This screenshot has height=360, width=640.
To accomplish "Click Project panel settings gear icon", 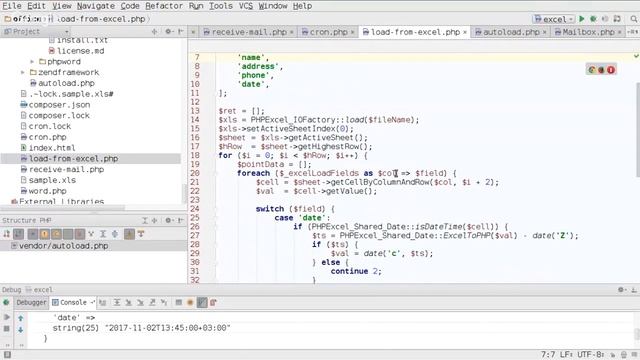I will pos(168,31).
